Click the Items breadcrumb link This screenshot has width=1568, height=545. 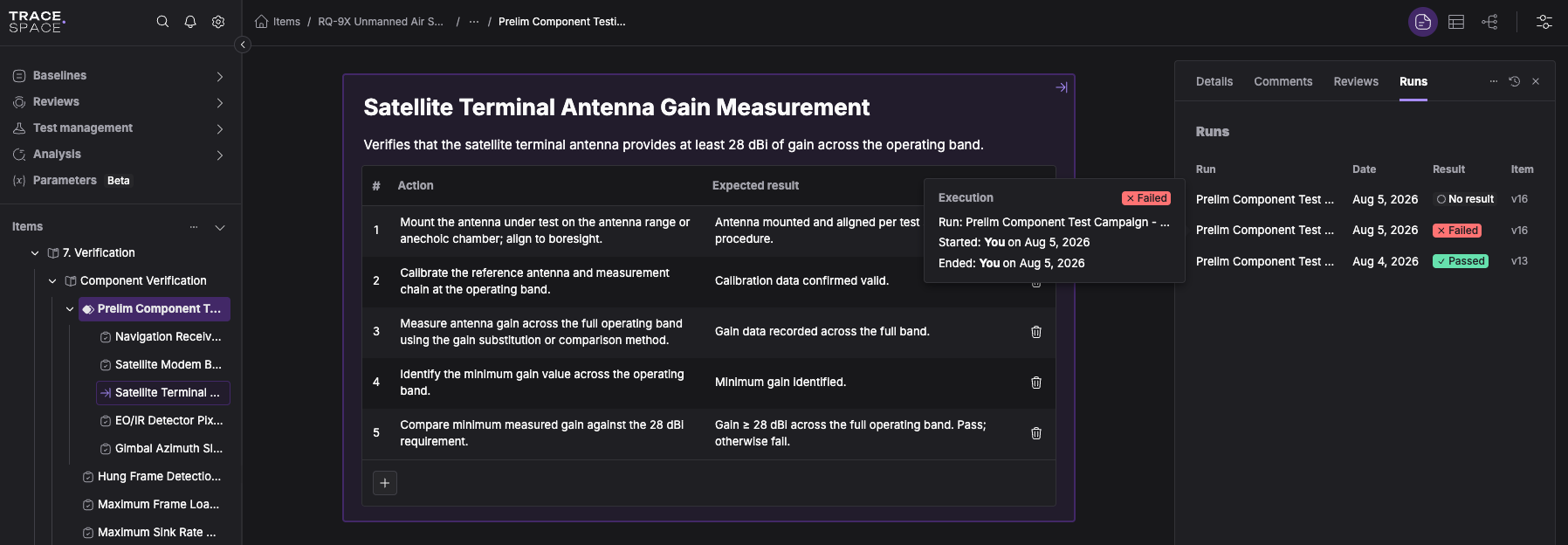pos(286,22)
